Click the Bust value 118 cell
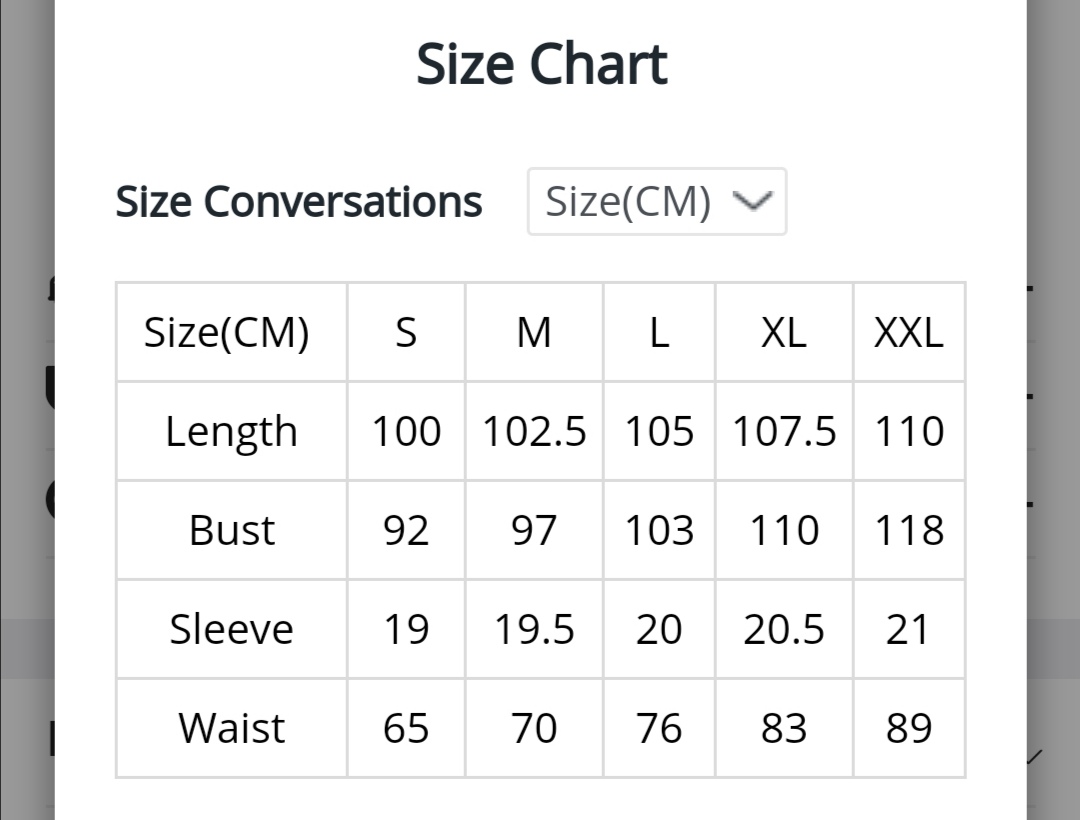The image size is (1080, 820). (909, 530)
